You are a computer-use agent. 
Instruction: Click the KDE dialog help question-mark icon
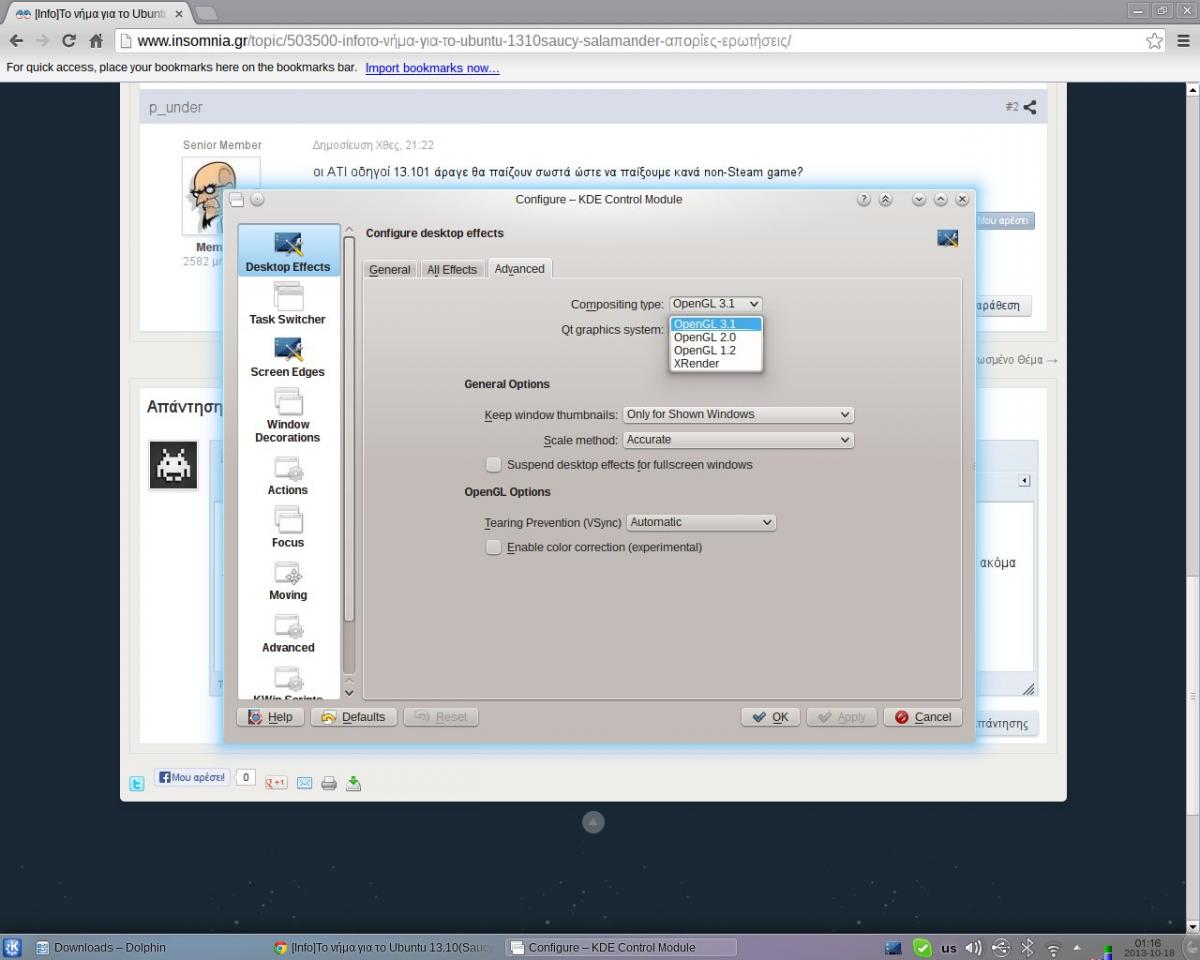[x=864, y=199]
